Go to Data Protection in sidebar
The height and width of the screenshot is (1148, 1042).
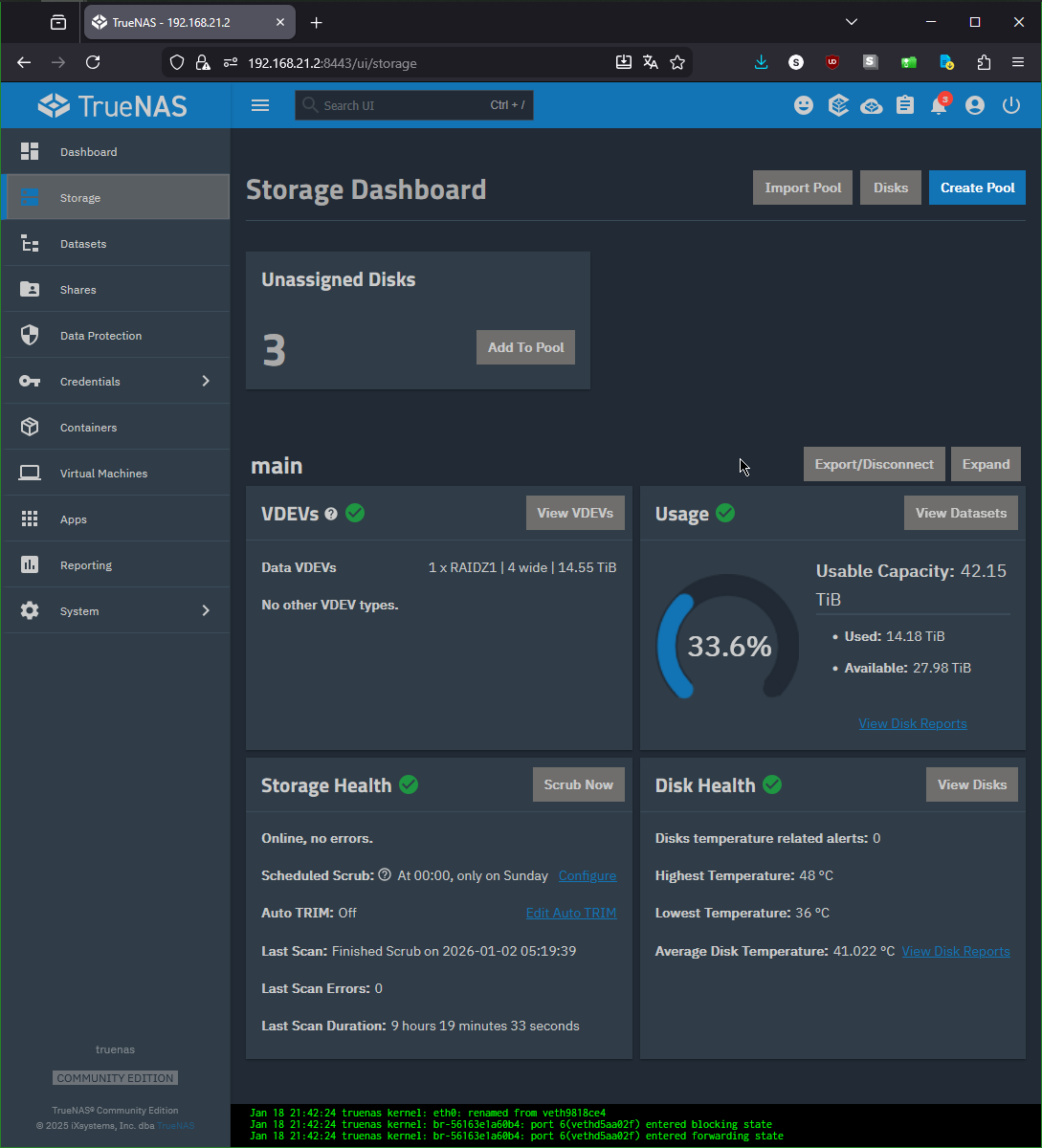click(100, 336)
